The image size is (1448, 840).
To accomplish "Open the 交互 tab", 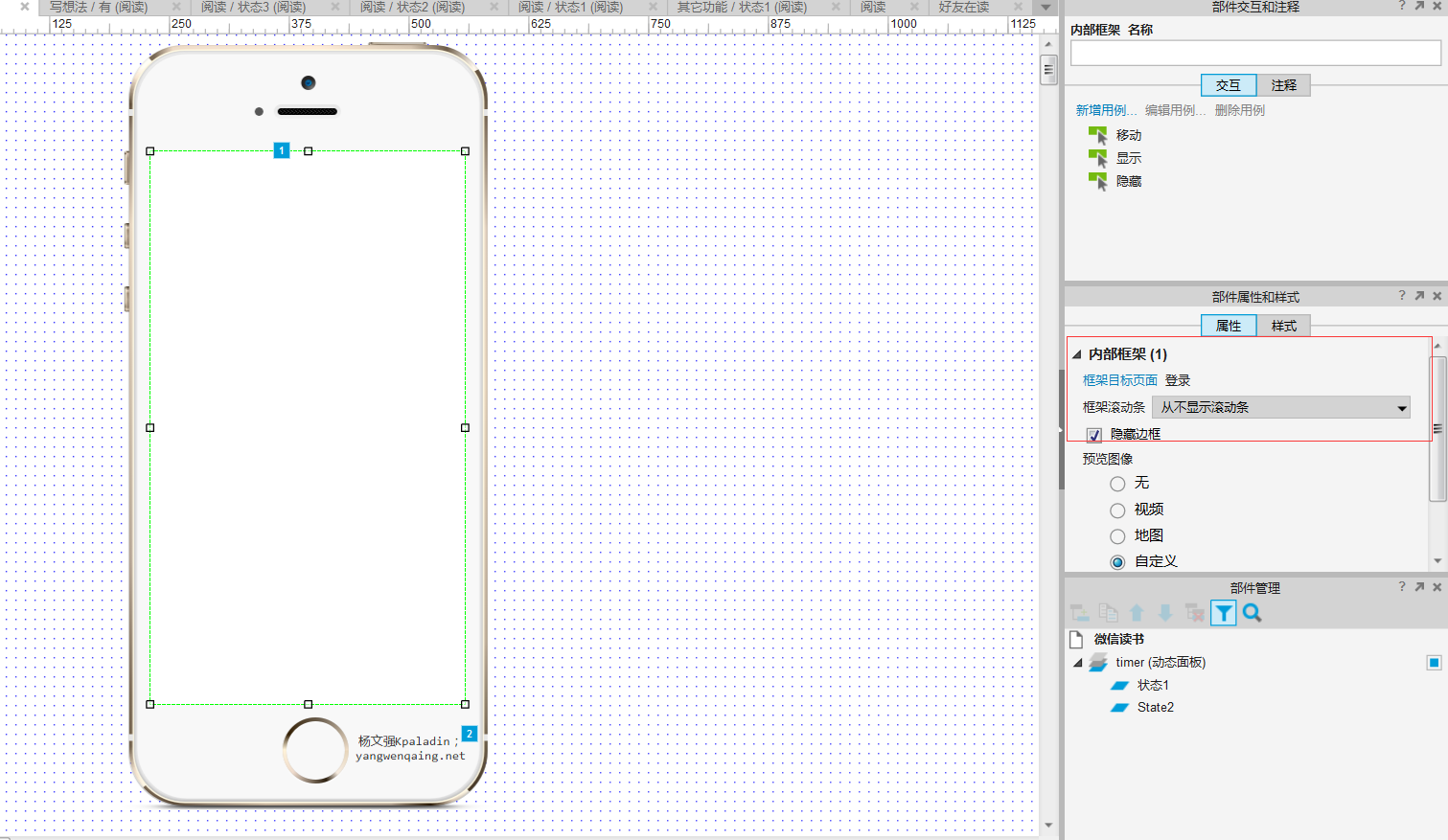I will [x=1229, y=85].
